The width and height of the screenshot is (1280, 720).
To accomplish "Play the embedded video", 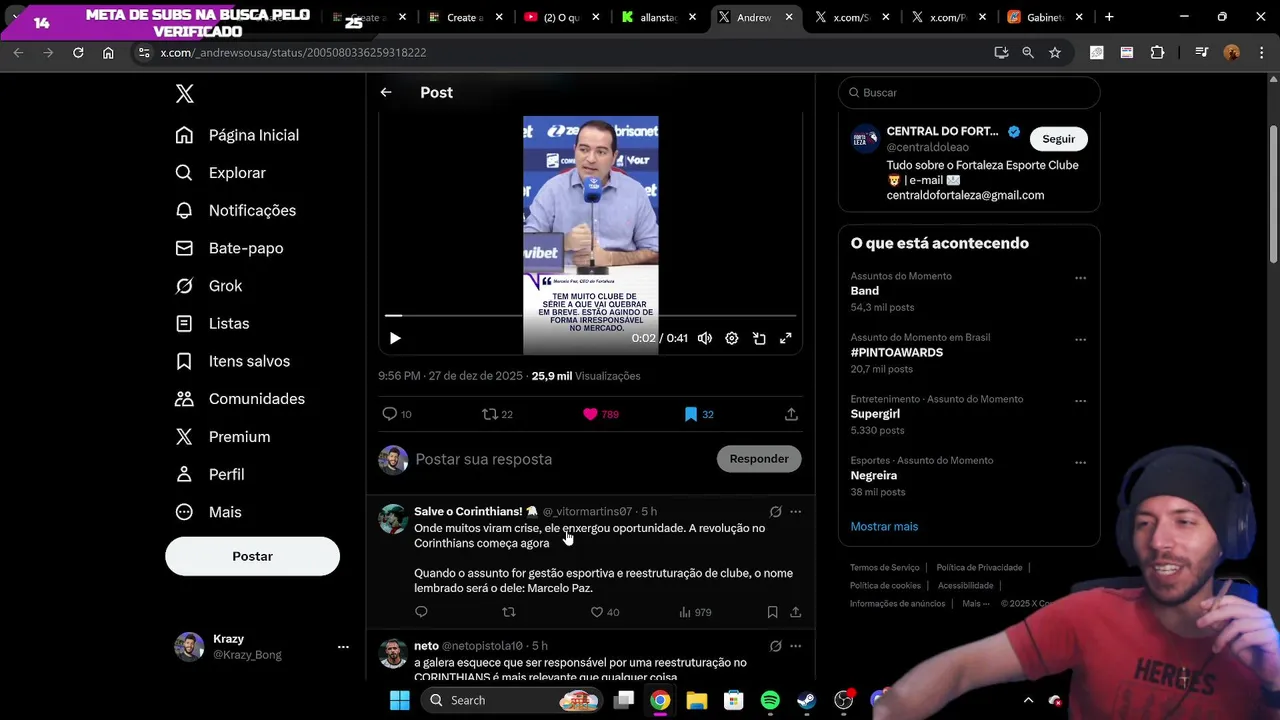I will pyautogui.click(x=395, y=338).
